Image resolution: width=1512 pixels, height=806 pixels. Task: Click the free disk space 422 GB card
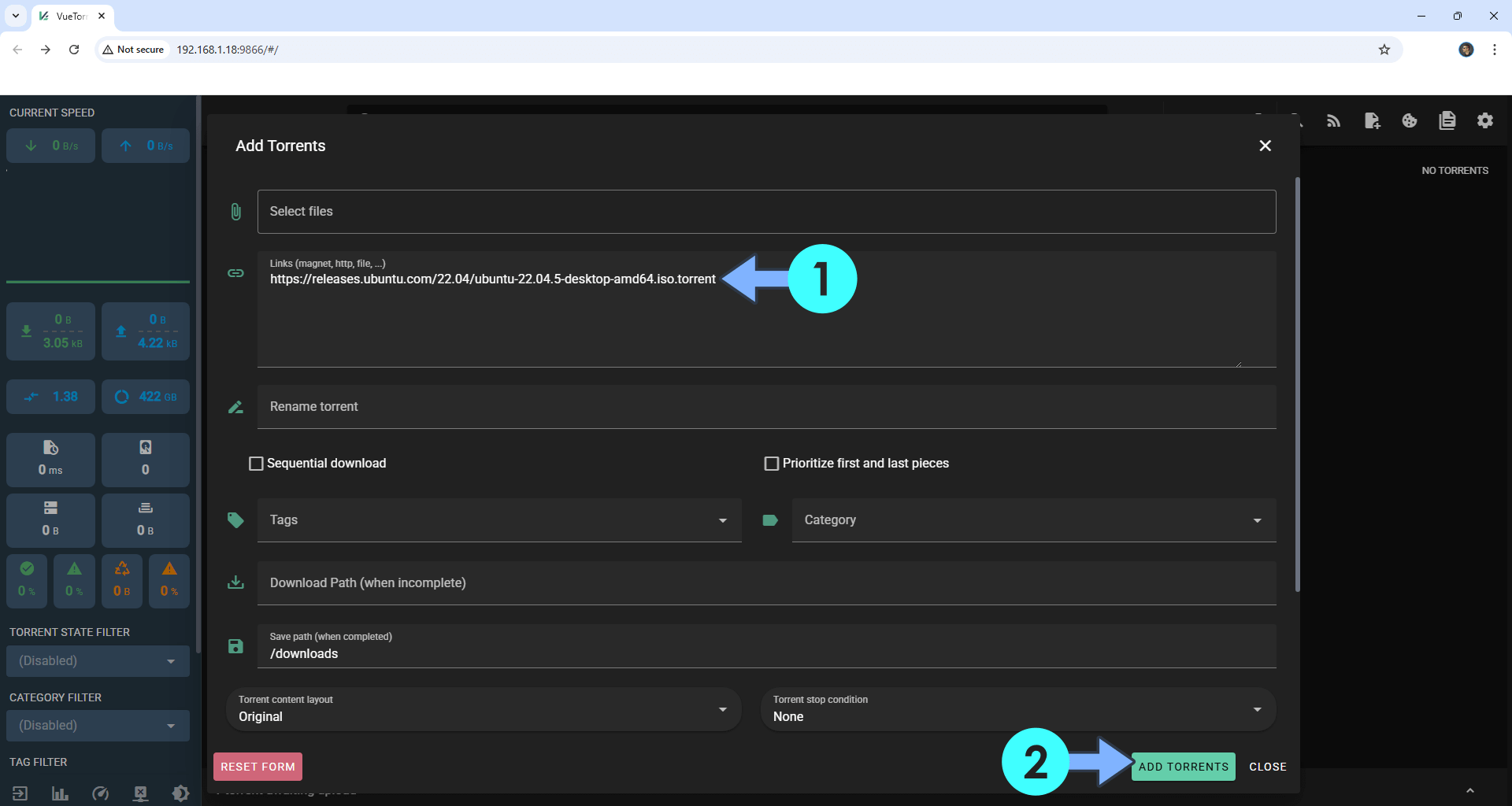(x=146, y=397)
